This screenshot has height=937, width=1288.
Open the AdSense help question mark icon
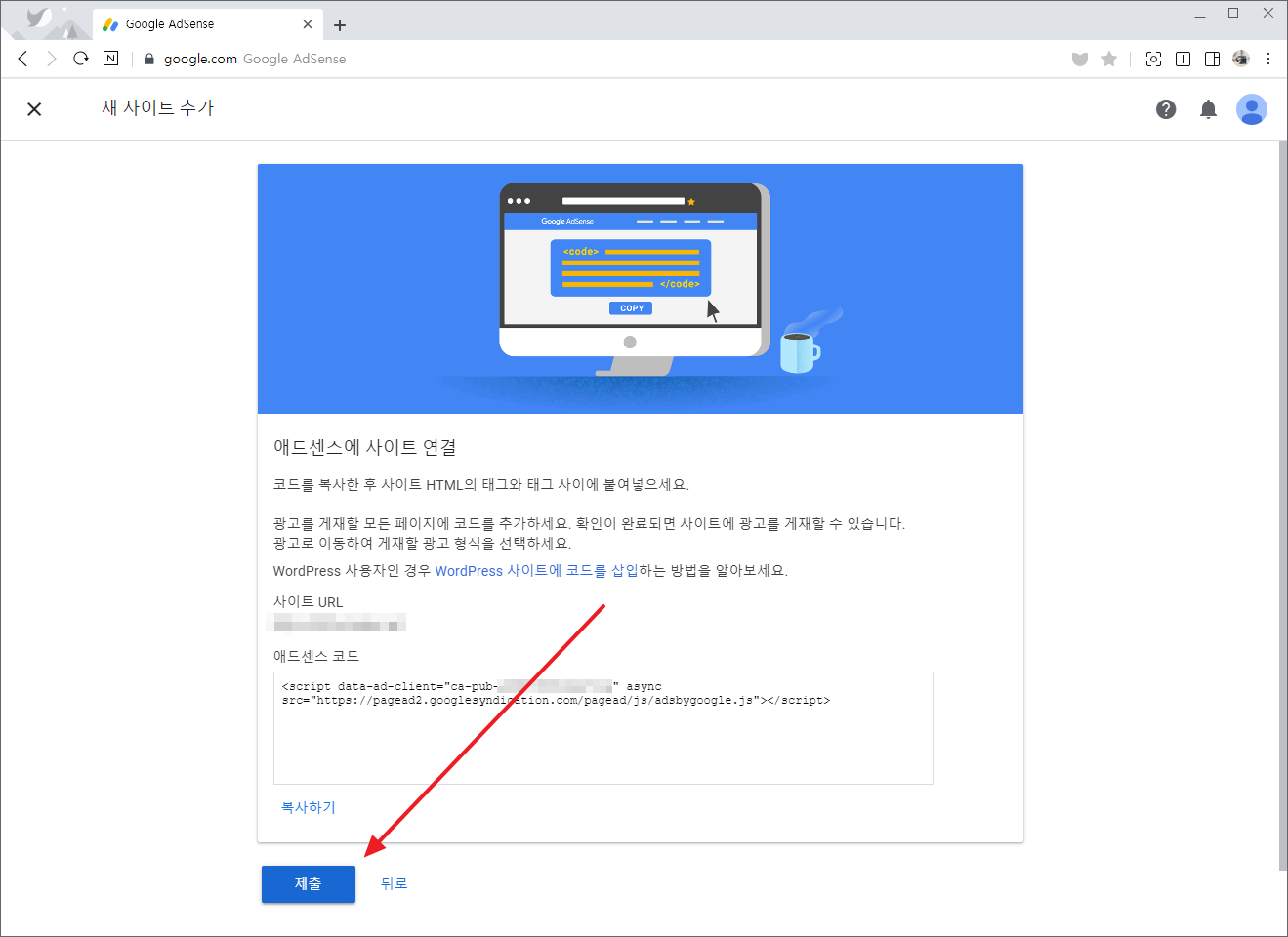tap(1166, 109)
